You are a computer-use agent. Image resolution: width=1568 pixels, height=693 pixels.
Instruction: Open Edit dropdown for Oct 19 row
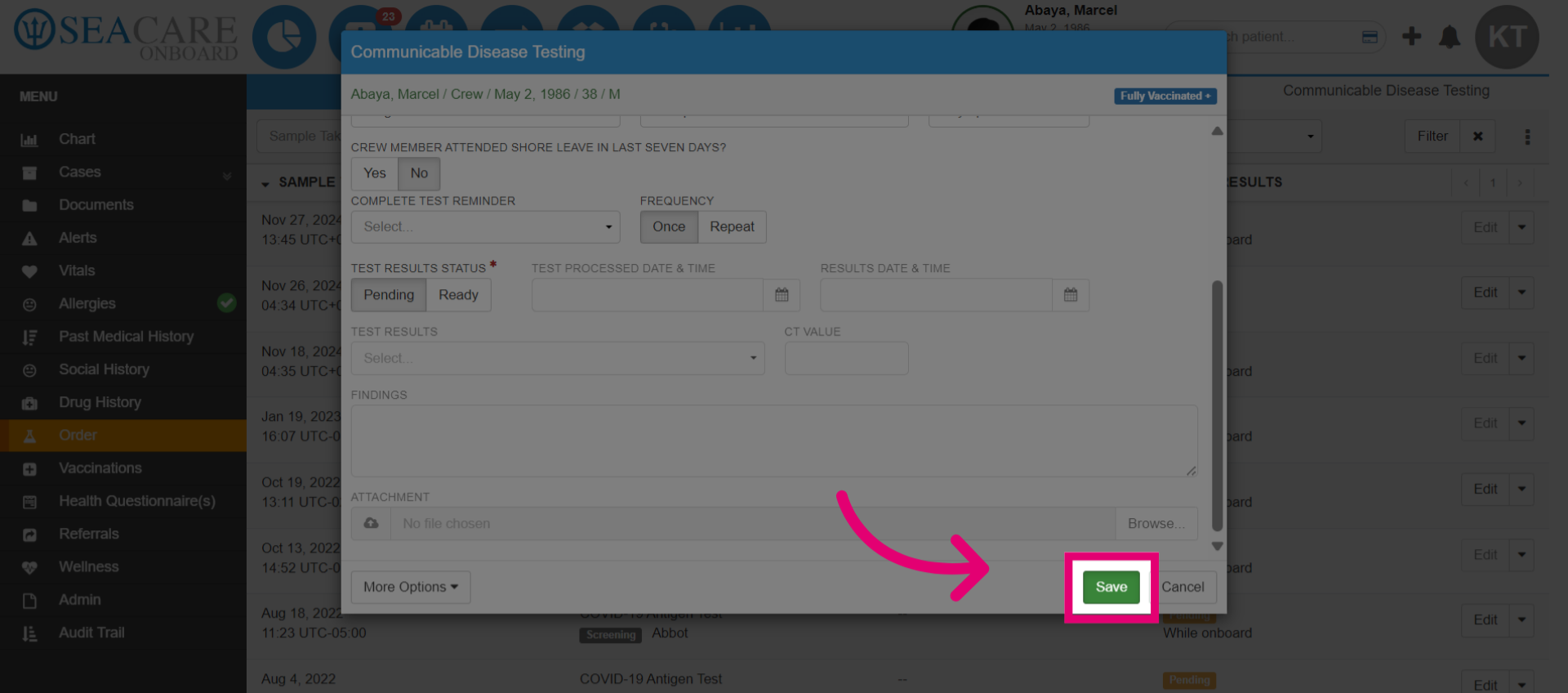click(x=1521, y=489)
